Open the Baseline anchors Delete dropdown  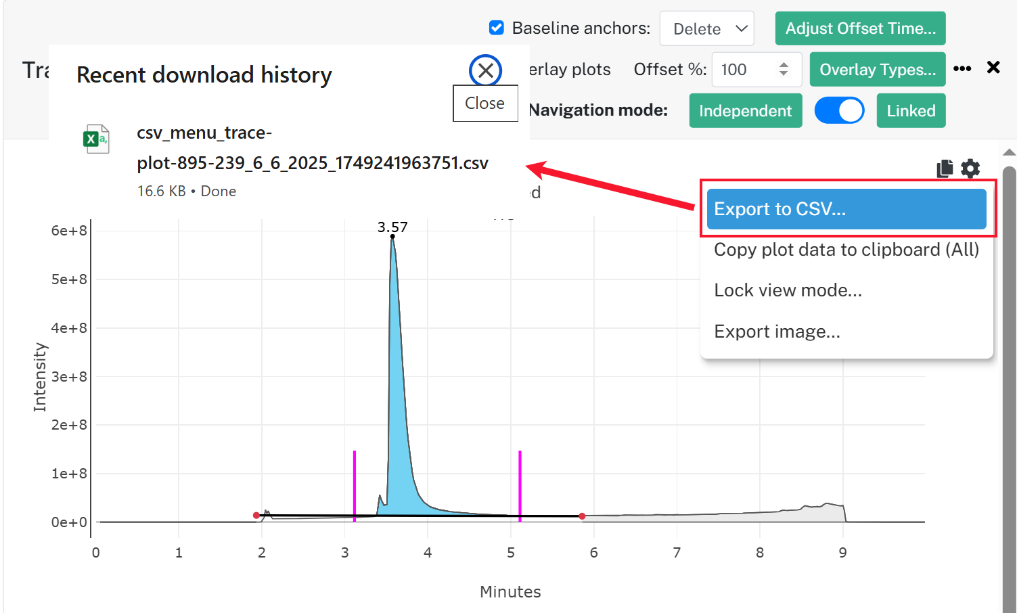pos(707,29)
